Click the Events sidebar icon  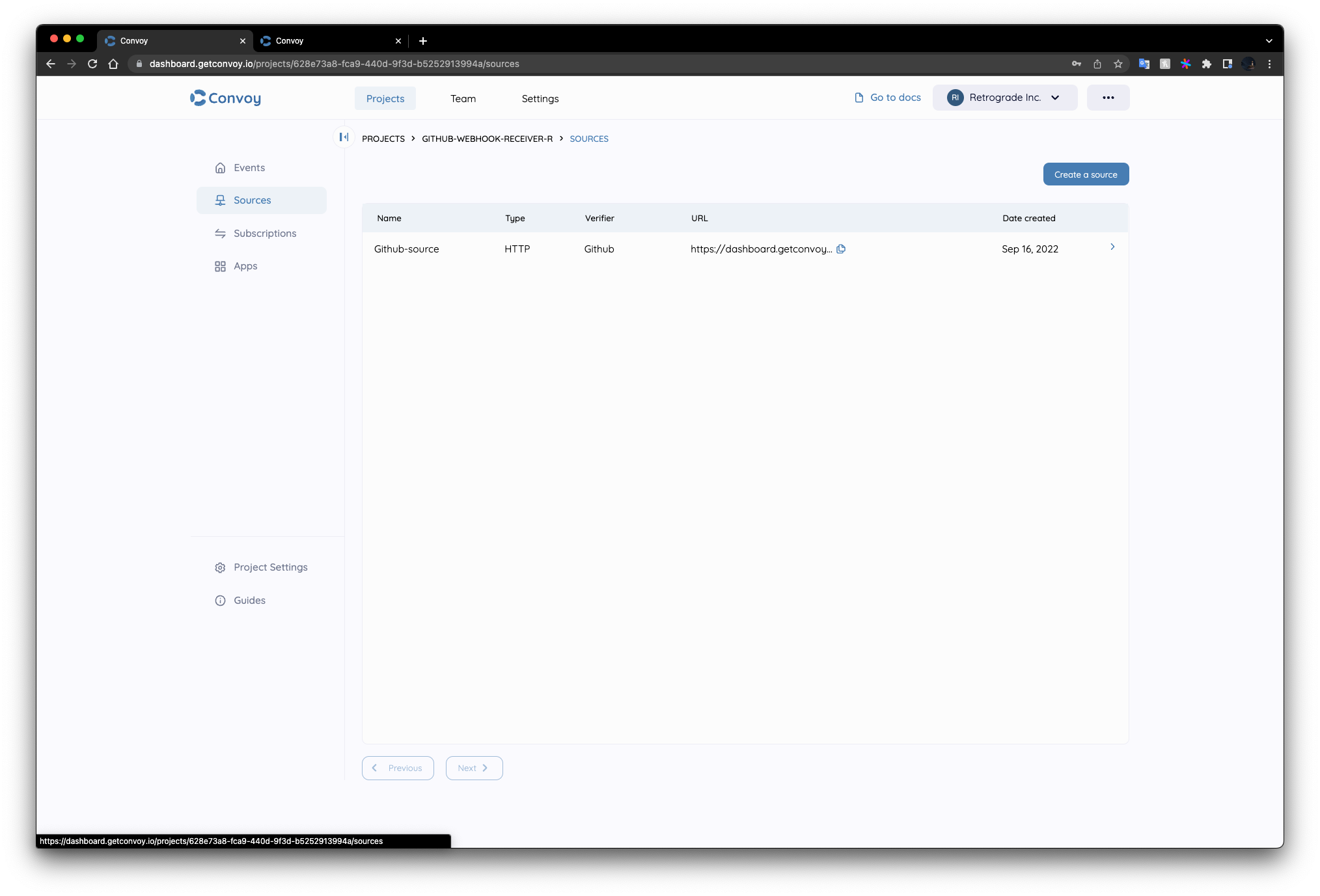(220, 167)
